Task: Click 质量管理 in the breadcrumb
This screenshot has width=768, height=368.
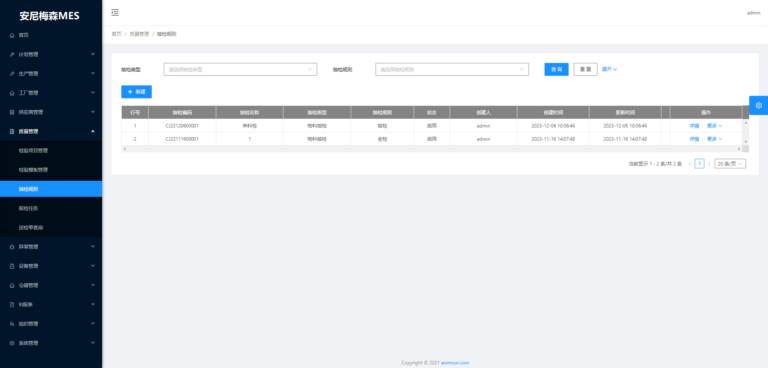Action: pos(139,34)
